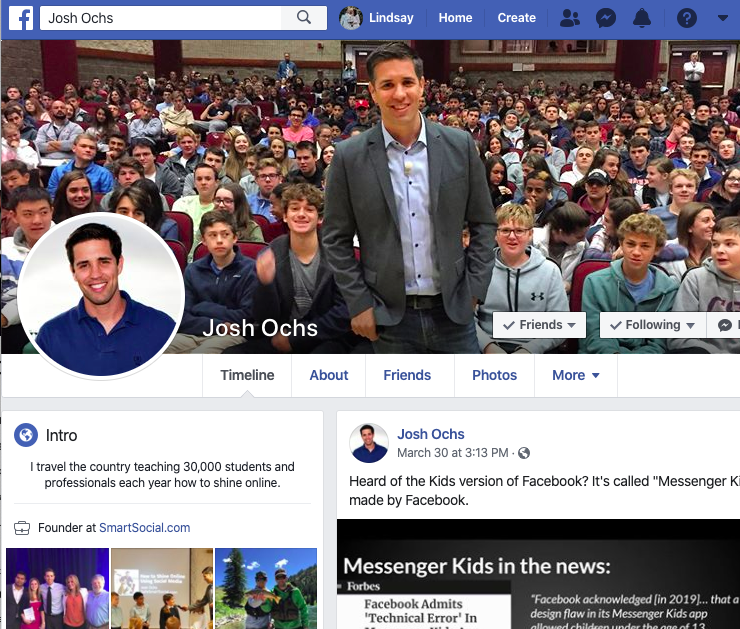
Task: Open the Messenger Kids in the news image
Action: coord(538,574)
